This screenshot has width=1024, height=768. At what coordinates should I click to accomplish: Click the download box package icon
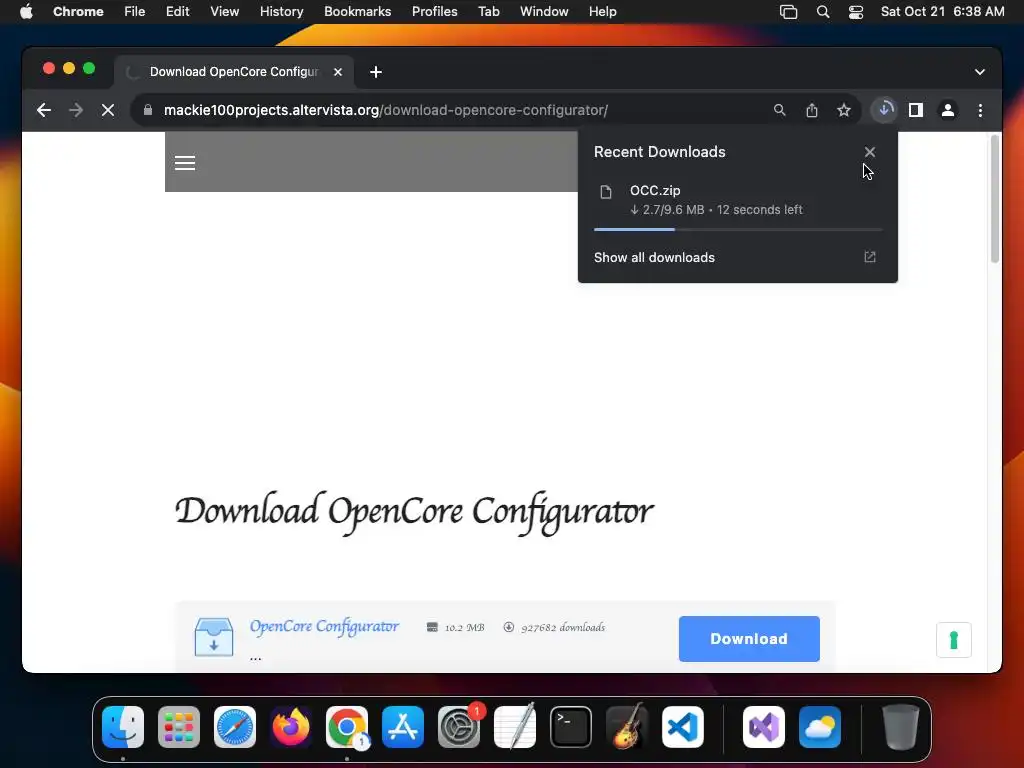click(x=214, y=637)
